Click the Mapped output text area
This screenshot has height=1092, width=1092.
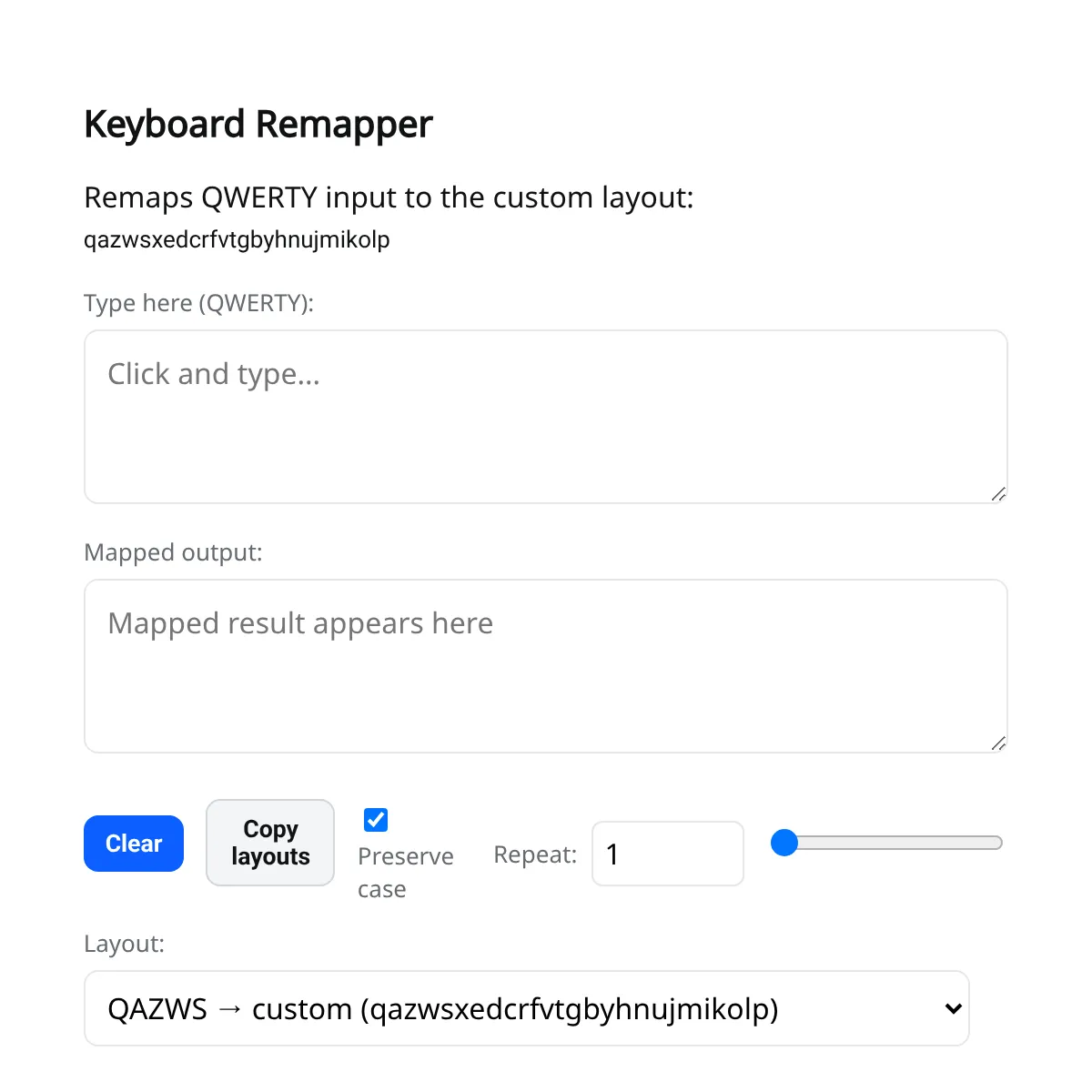545,665
